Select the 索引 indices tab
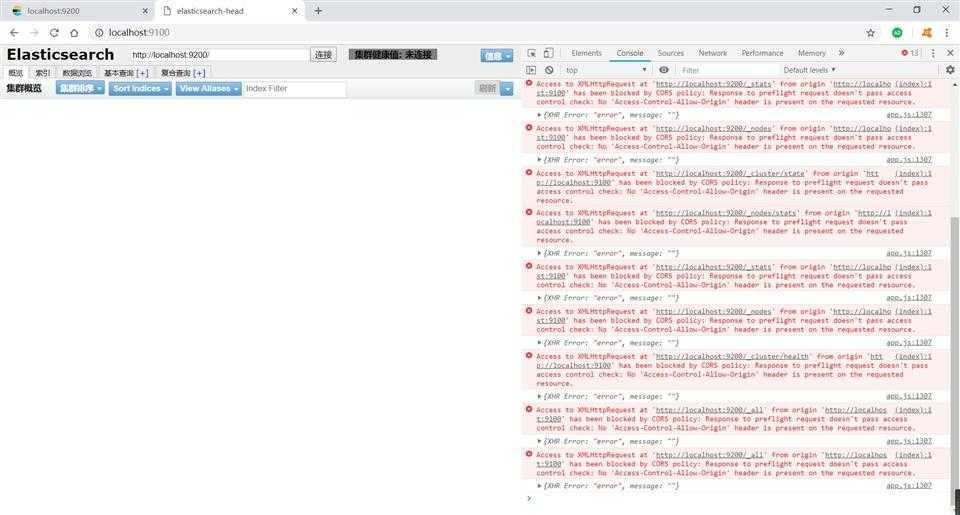The width and height of the screenshot is (960, 515). (x=43, y=73)
